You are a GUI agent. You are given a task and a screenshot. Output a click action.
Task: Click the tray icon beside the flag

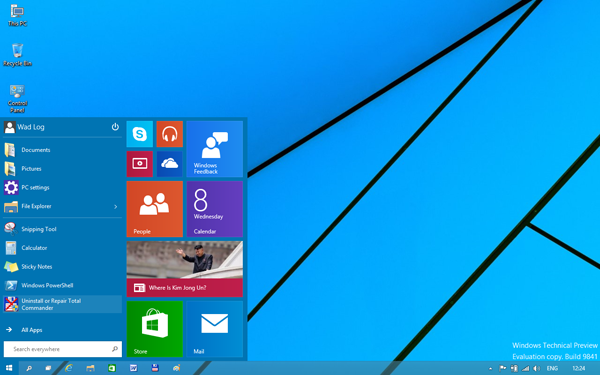514,368
